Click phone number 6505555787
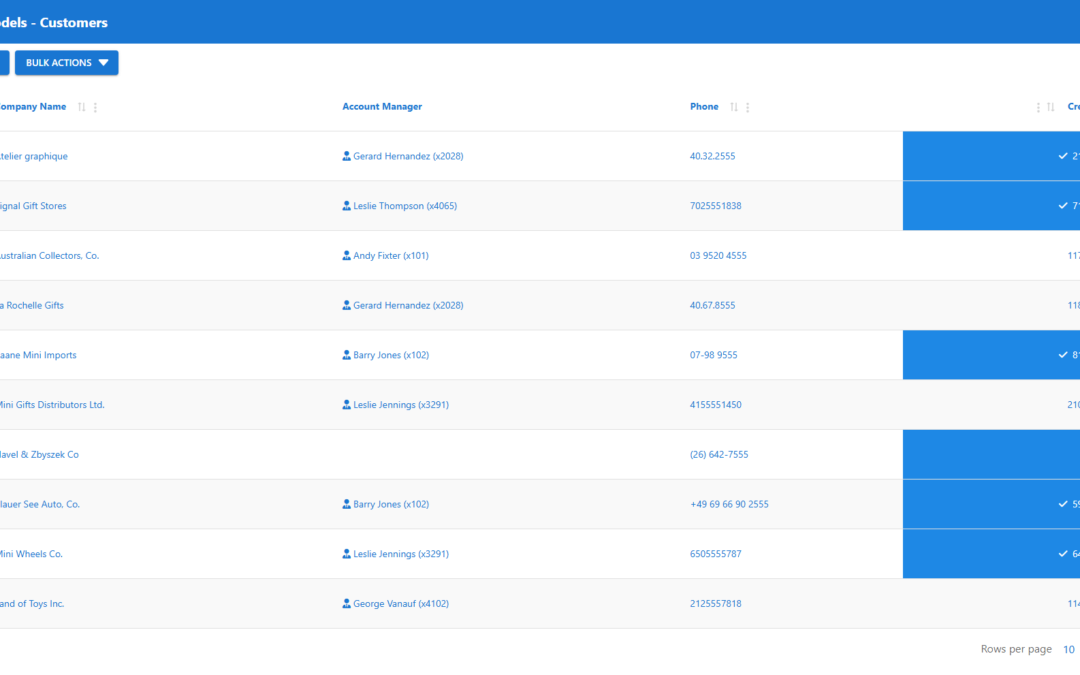This screenshot has width=1080, height=675. click(716, 554)
